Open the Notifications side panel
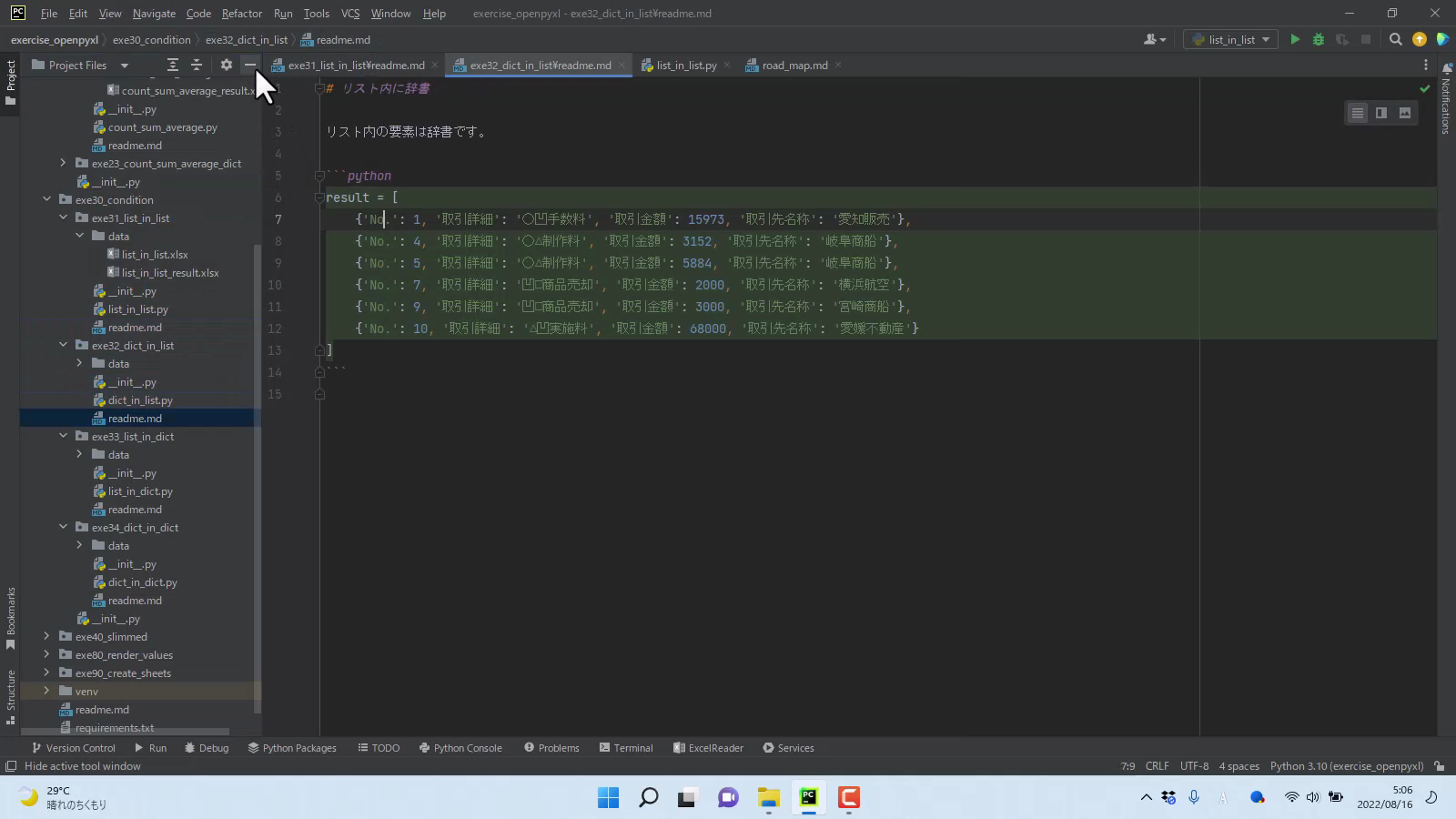This screenshot has width=1456, height=819. click(x=1446, y=100)
